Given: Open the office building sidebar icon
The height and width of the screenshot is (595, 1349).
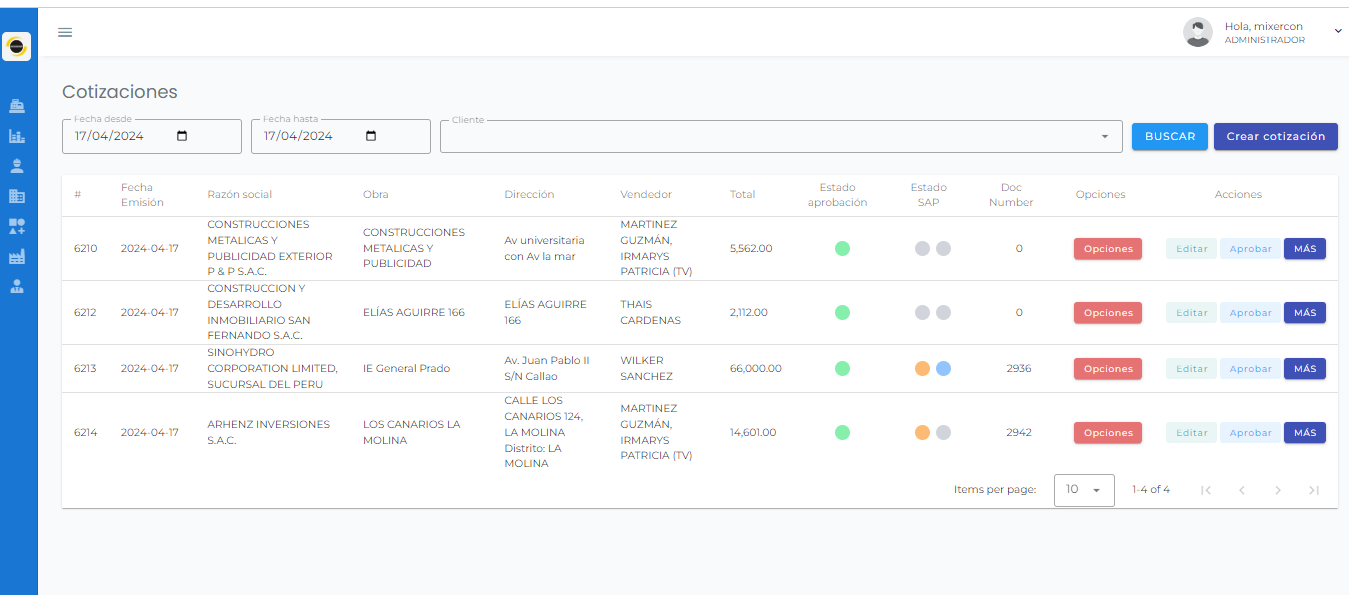Looking at the screenshot, I should click(x=17, y=196).
